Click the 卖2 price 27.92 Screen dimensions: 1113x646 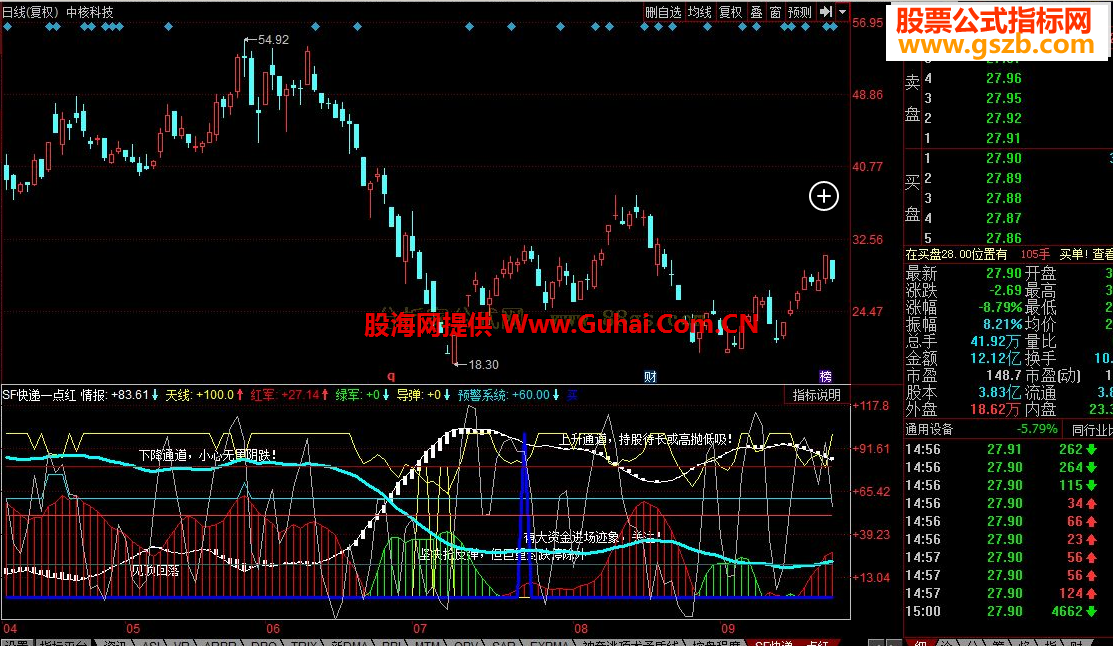click(1004, 118)
